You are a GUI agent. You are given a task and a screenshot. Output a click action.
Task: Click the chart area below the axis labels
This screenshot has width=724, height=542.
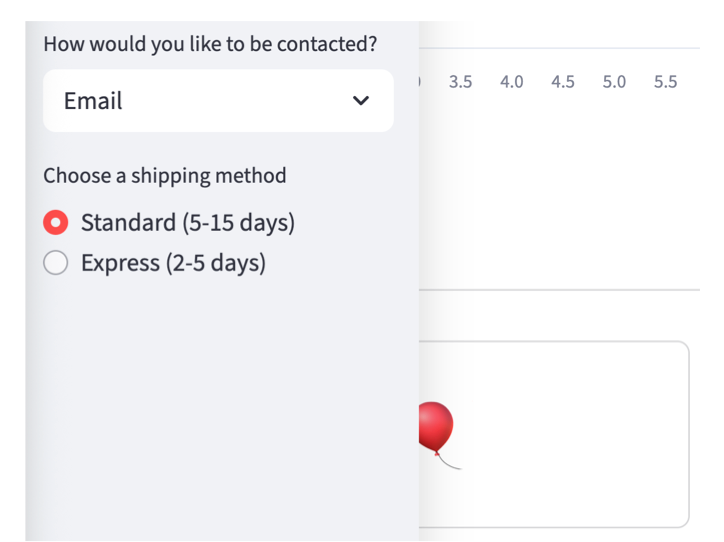tap(560, 190)
